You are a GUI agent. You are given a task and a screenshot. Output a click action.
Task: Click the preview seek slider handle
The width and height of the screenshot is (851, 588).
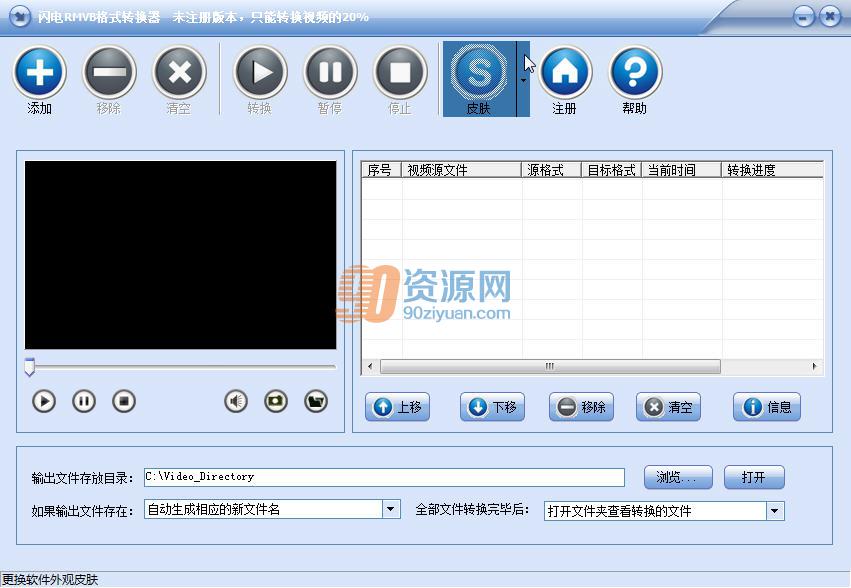30,367
